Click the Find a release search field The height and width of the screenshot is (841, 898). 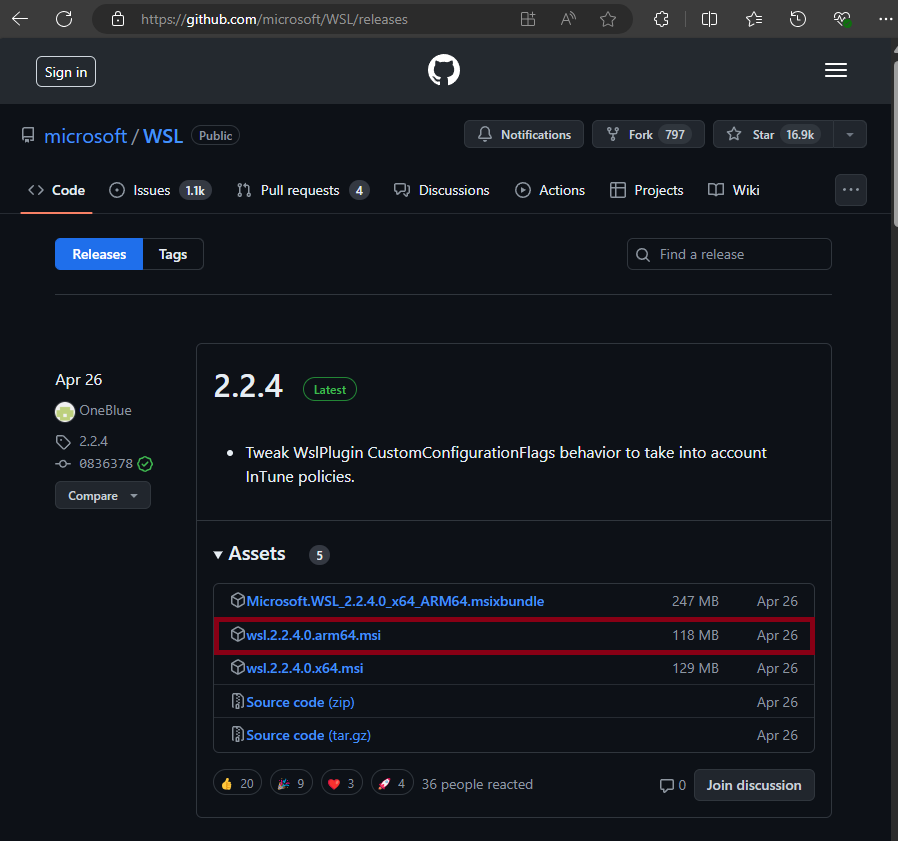pyautogui.click(x=729, y=254)
